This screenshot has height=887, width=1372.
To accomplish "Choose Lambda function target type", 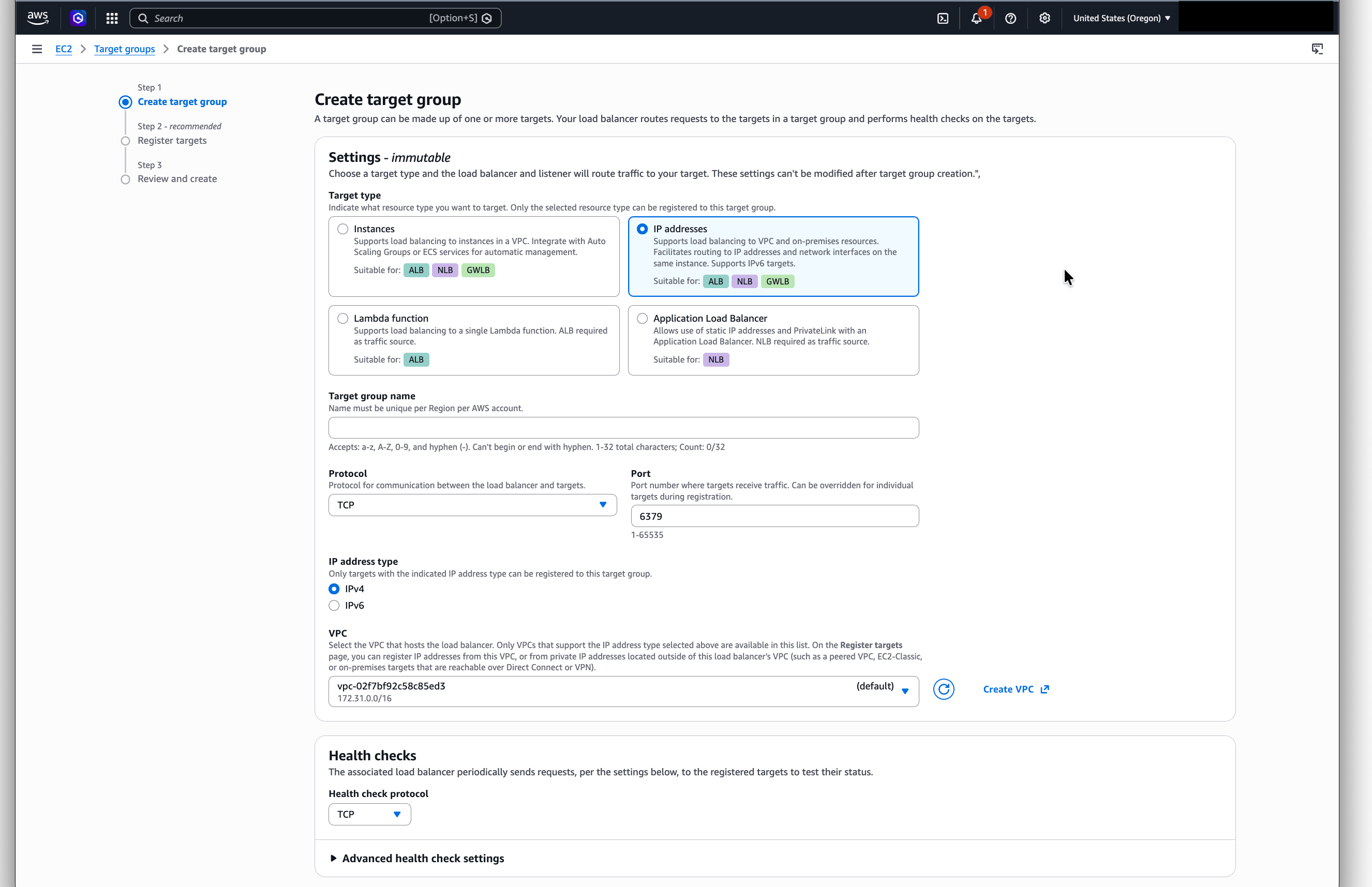I will point(342,319).
